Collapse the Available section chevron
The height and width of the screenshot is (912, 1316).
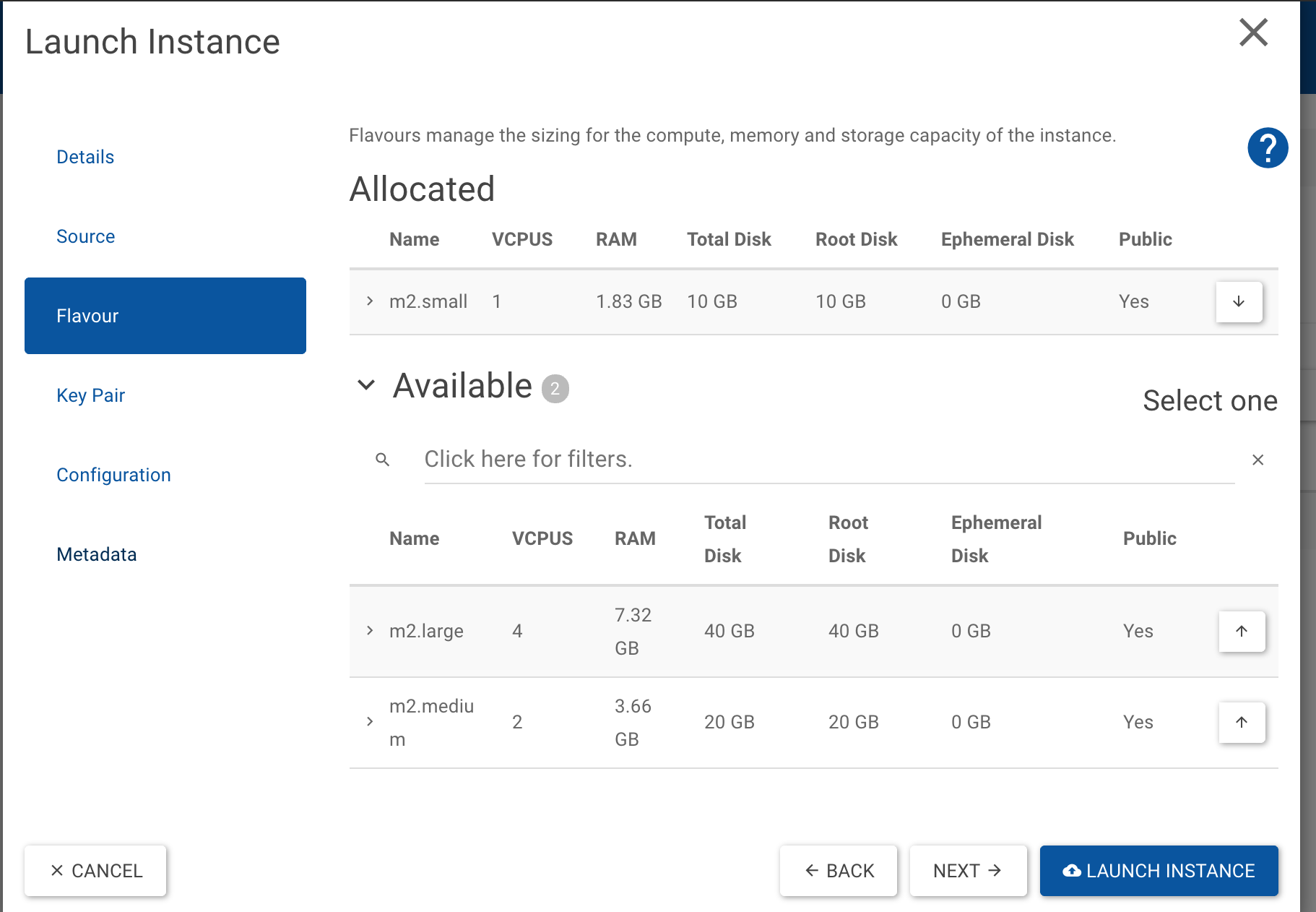pyautogui.click(x=366, y=385)
